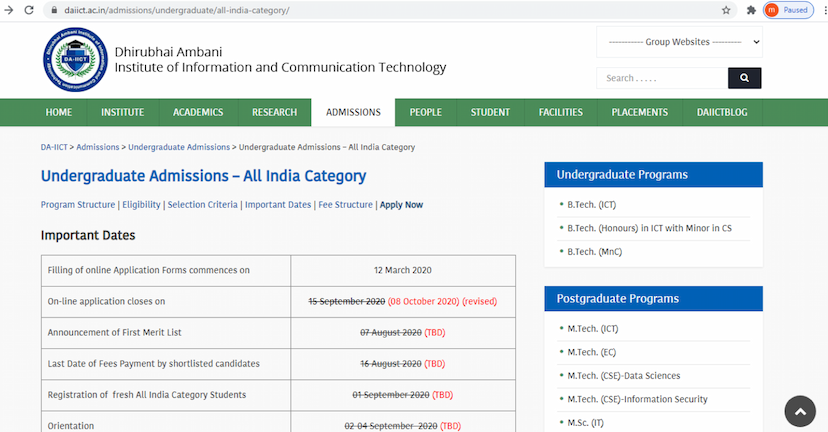Click the struck-through '07 August 2020' date

coord(391,333)
